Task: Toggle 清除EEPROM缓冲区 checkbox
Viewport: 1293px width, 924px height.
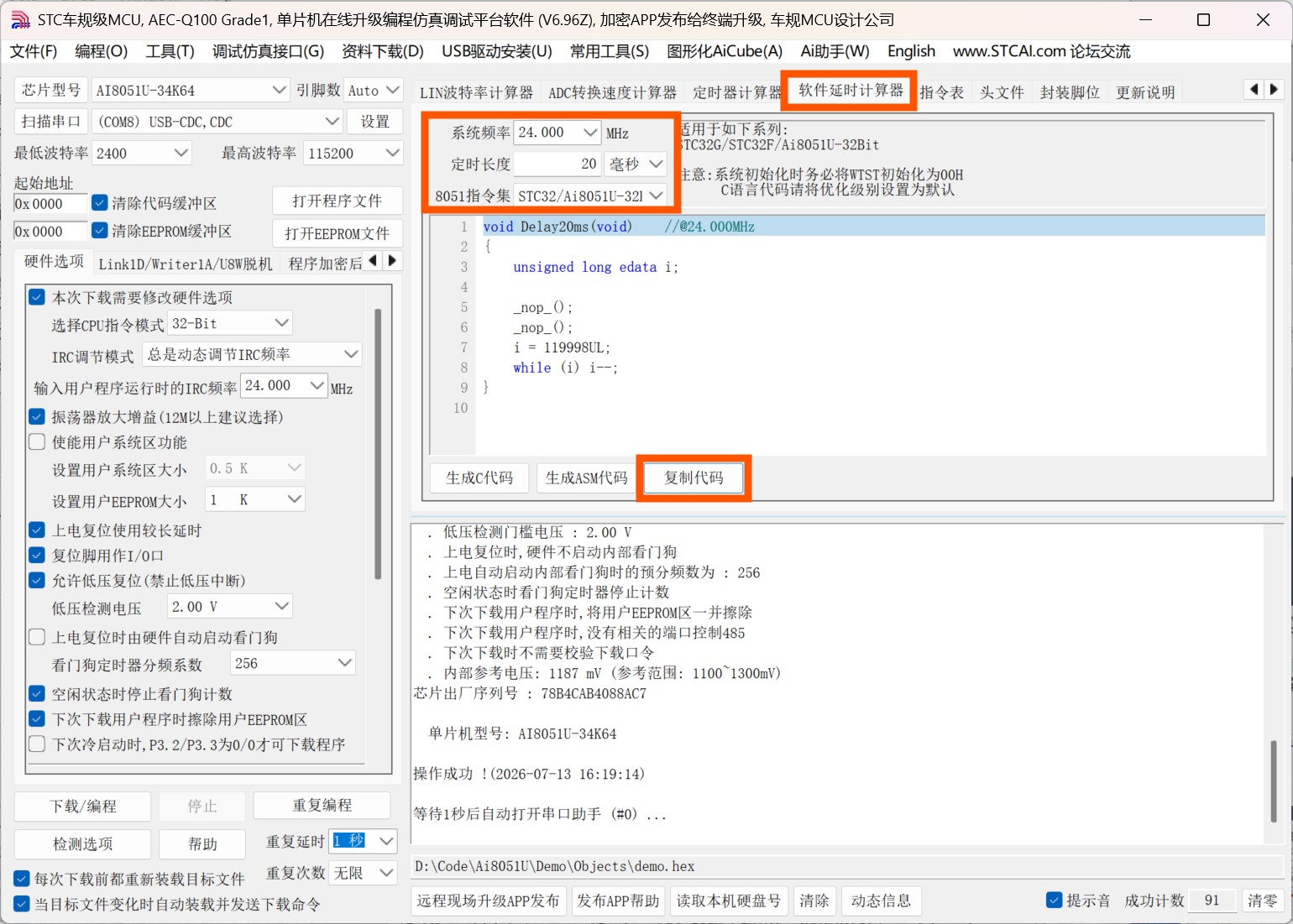Action: tap(100, 230)
